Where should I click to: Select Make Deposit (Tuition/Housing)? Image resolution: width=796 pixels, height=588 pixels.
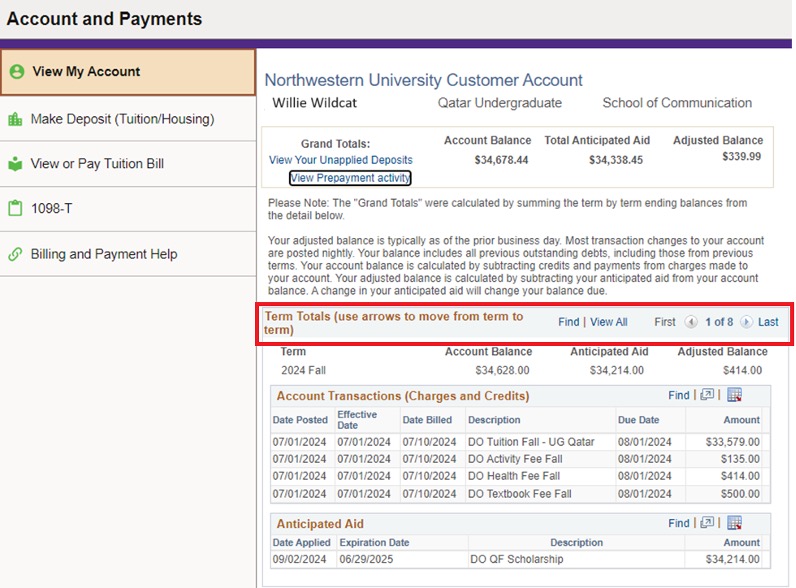coord(127,119)
